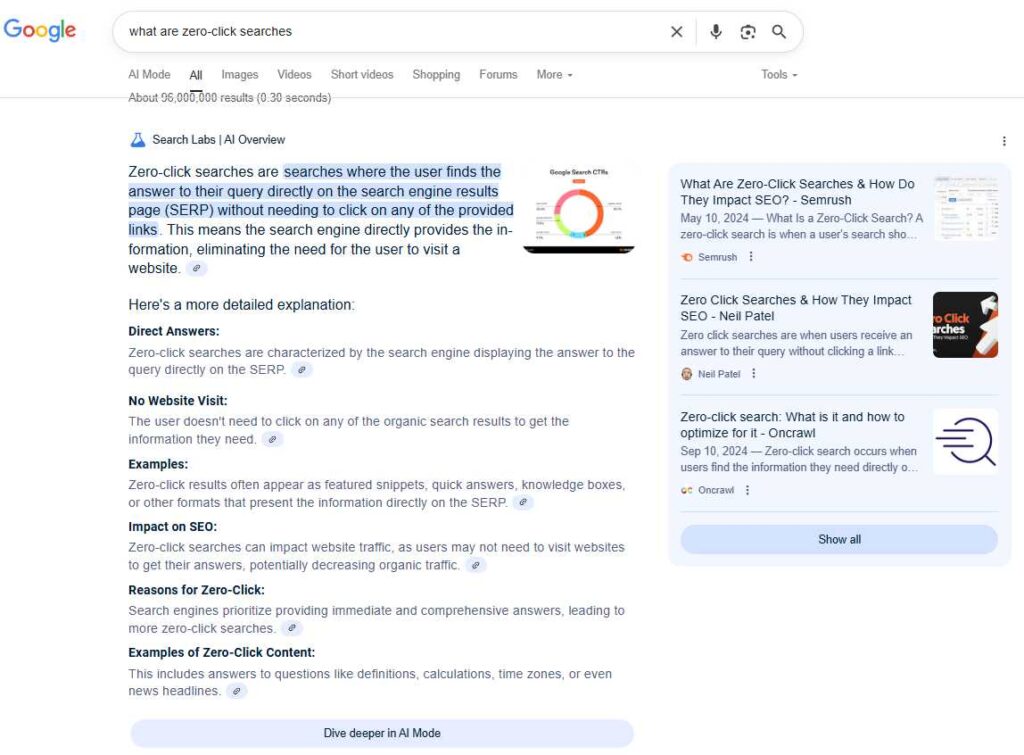Open Oncrawl zero-click search article
This screenshot has height=755, width=1024.
coord(792,425)
